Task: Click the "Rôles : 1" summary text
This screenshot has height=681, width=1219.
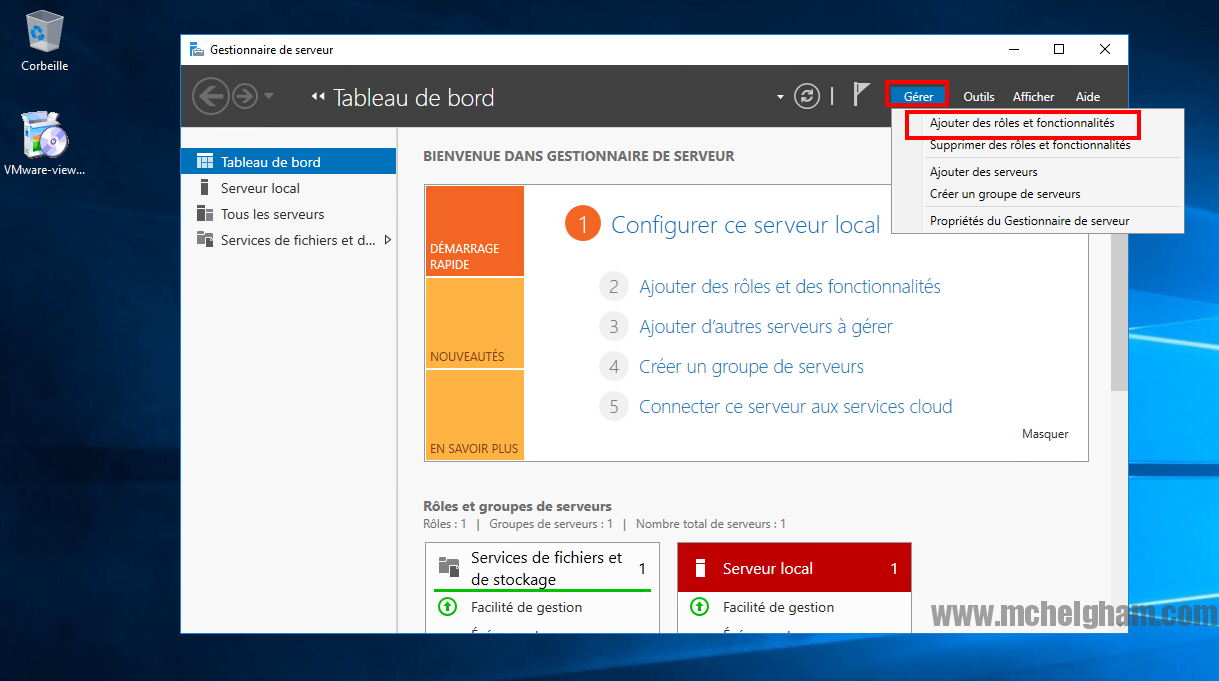Action: [x=445, y=524]
